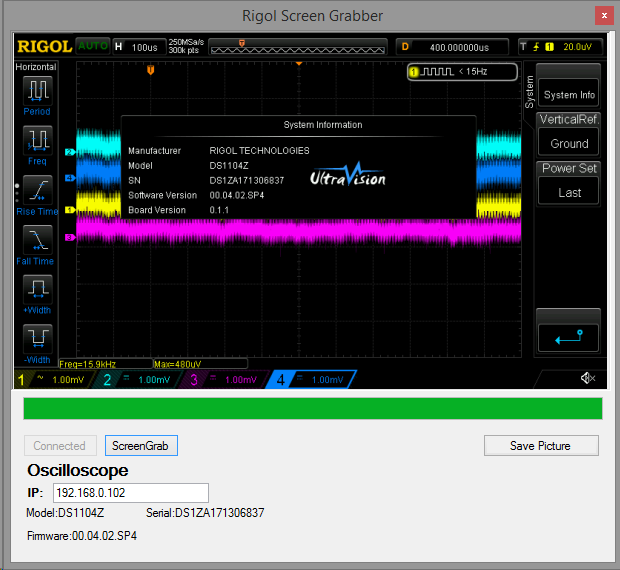Click the UltraVision logo
Screen dimensions: 620x570
348,175
